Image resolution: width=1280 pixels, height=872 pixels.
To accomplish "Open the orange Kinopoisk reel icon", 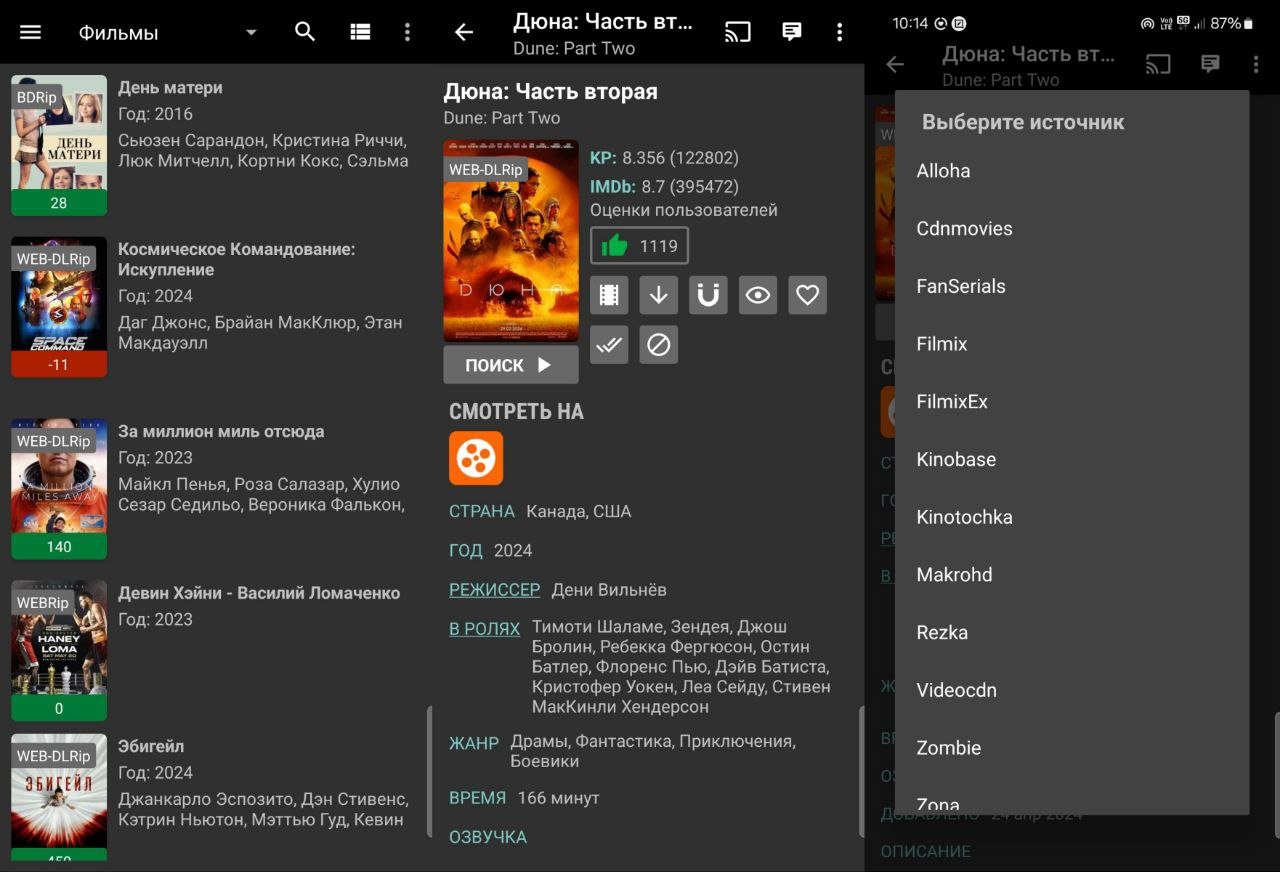I will point(476,458).
